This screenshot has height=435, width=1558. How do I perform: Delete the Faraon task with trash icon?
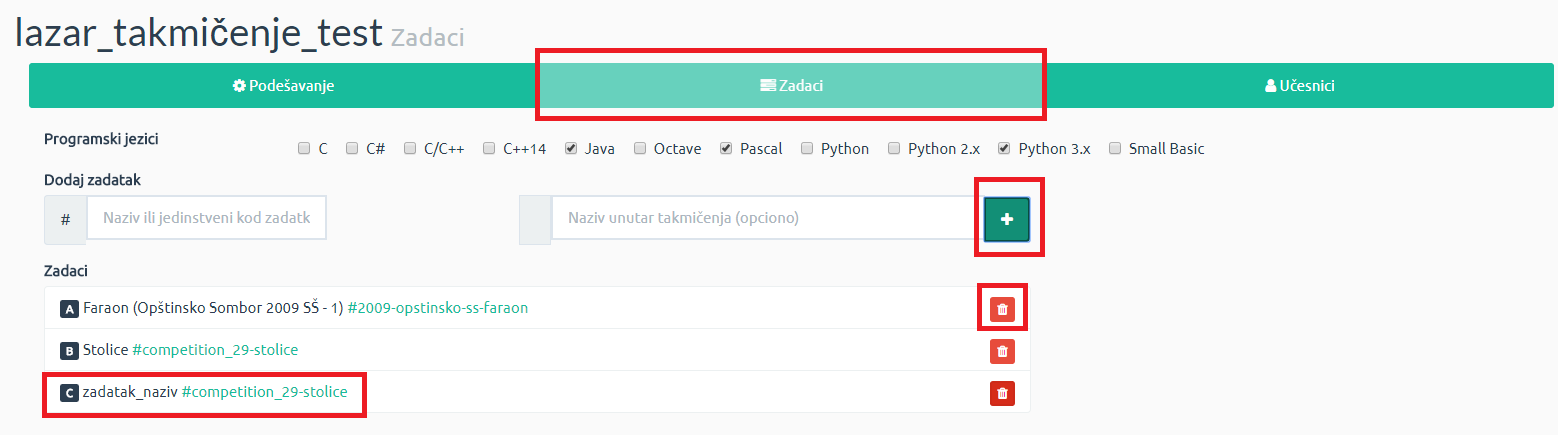[x=1002, y=309]
